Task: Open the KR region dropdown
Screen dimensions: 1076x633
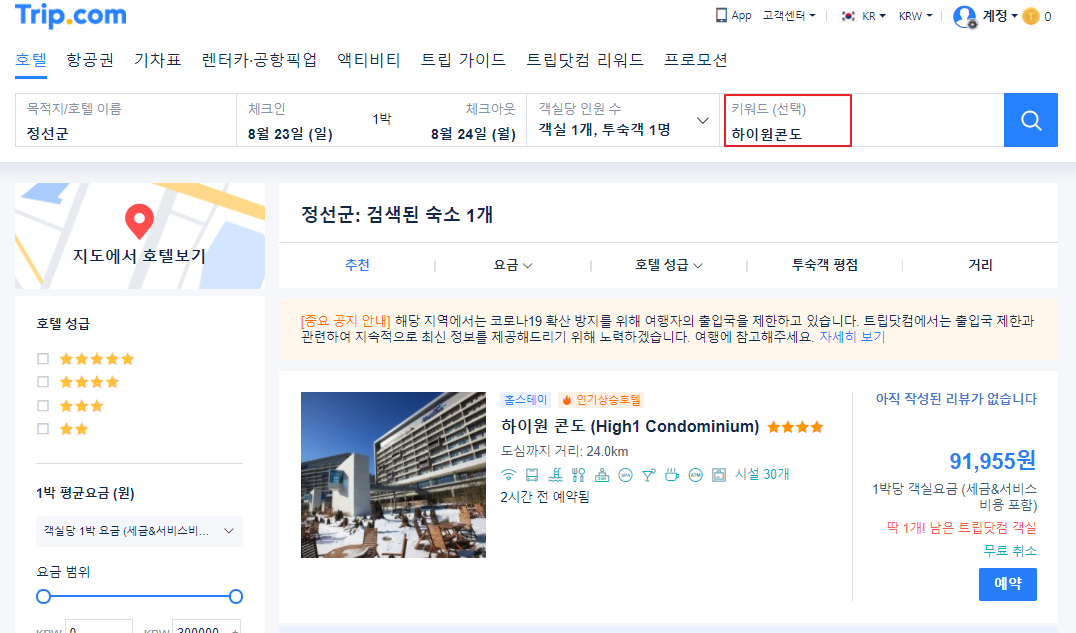Action: click(x=874, y=16)
